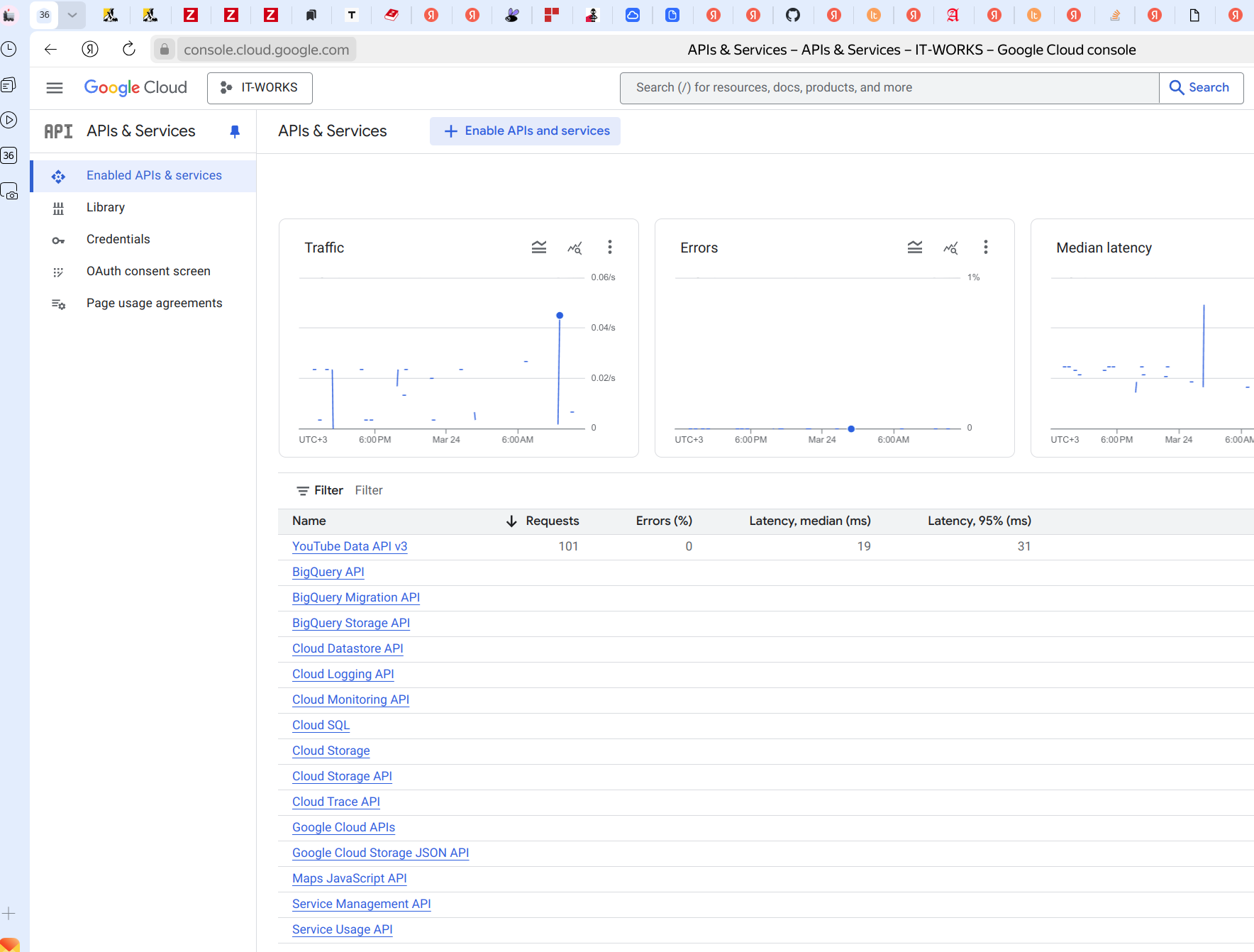This screenshot has height=952, width=1254.
Task: Click the browser back arrow
Action: [x=50, y=49]
